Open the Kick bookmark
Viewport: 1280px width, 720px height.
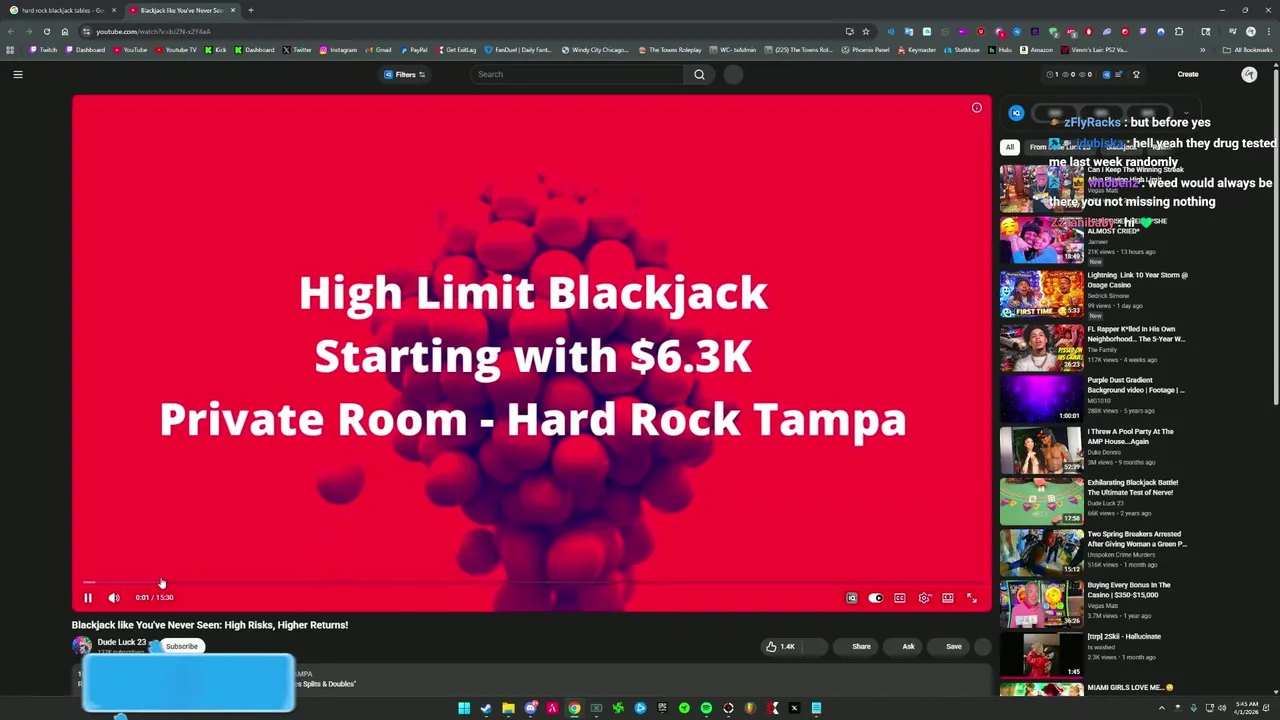tap(216, 50)
